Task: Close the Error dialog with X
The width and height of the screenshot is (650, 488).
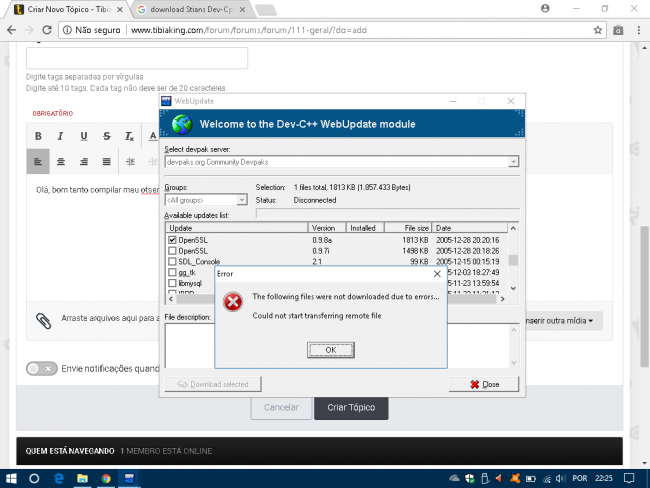Action: [x=437, y=274]
